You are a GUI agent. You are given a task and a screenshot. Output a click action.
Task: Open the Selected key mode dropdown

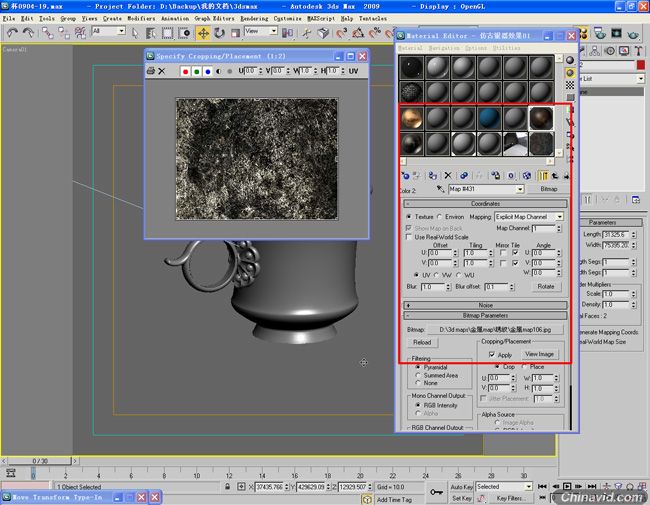tap(529, 486)
